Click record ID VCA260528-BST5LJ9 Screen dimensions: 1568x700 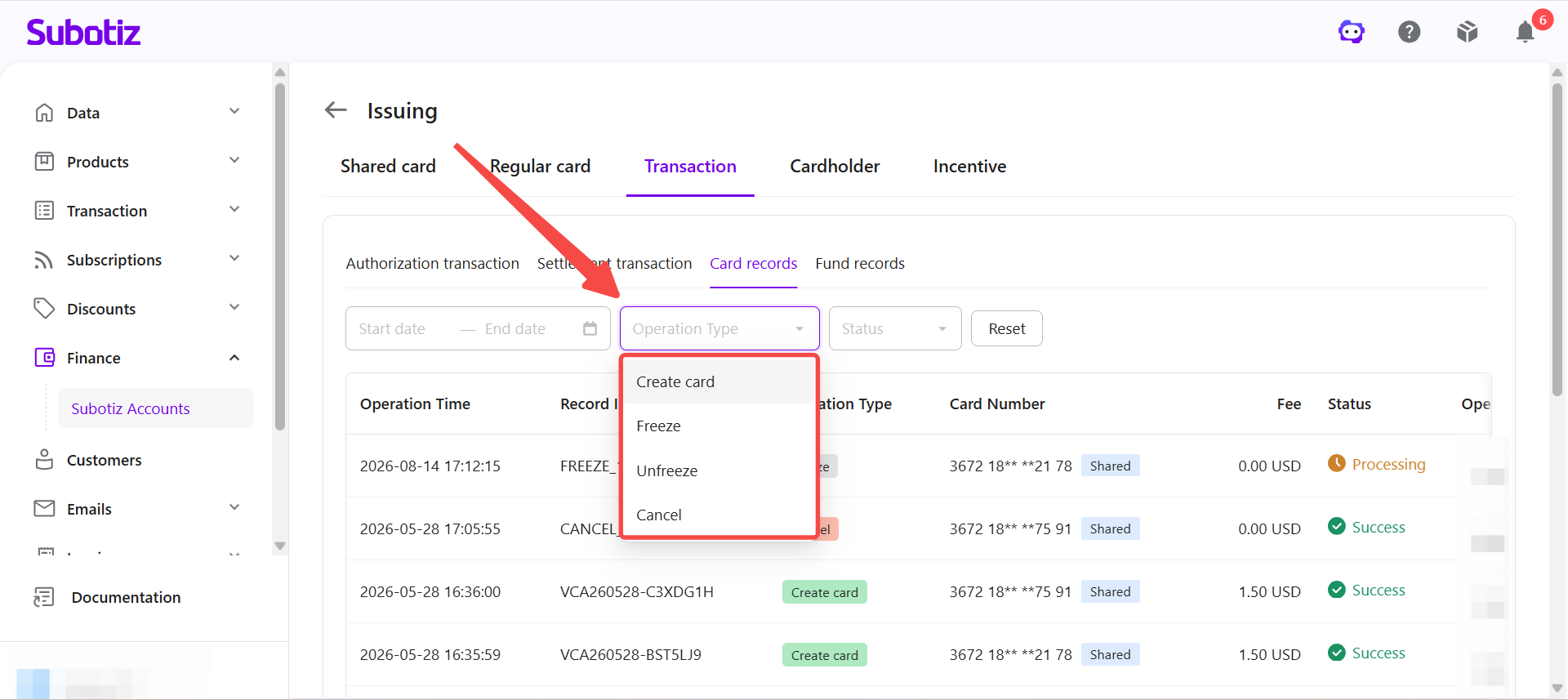click(630, 654)
